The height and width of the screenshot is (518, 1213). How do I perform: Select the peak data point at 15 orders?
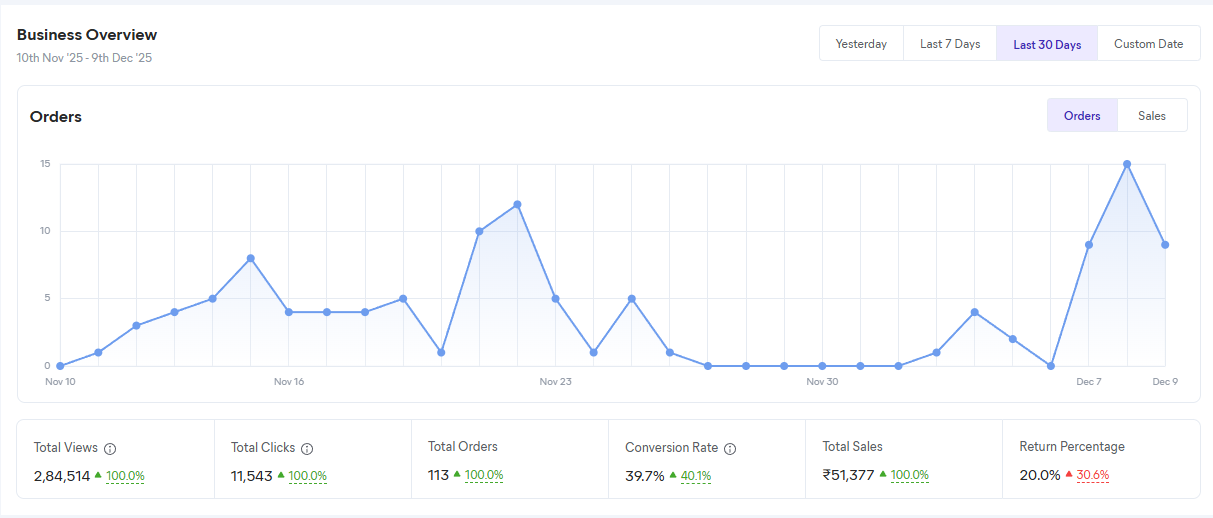[x=1127, y=164]
